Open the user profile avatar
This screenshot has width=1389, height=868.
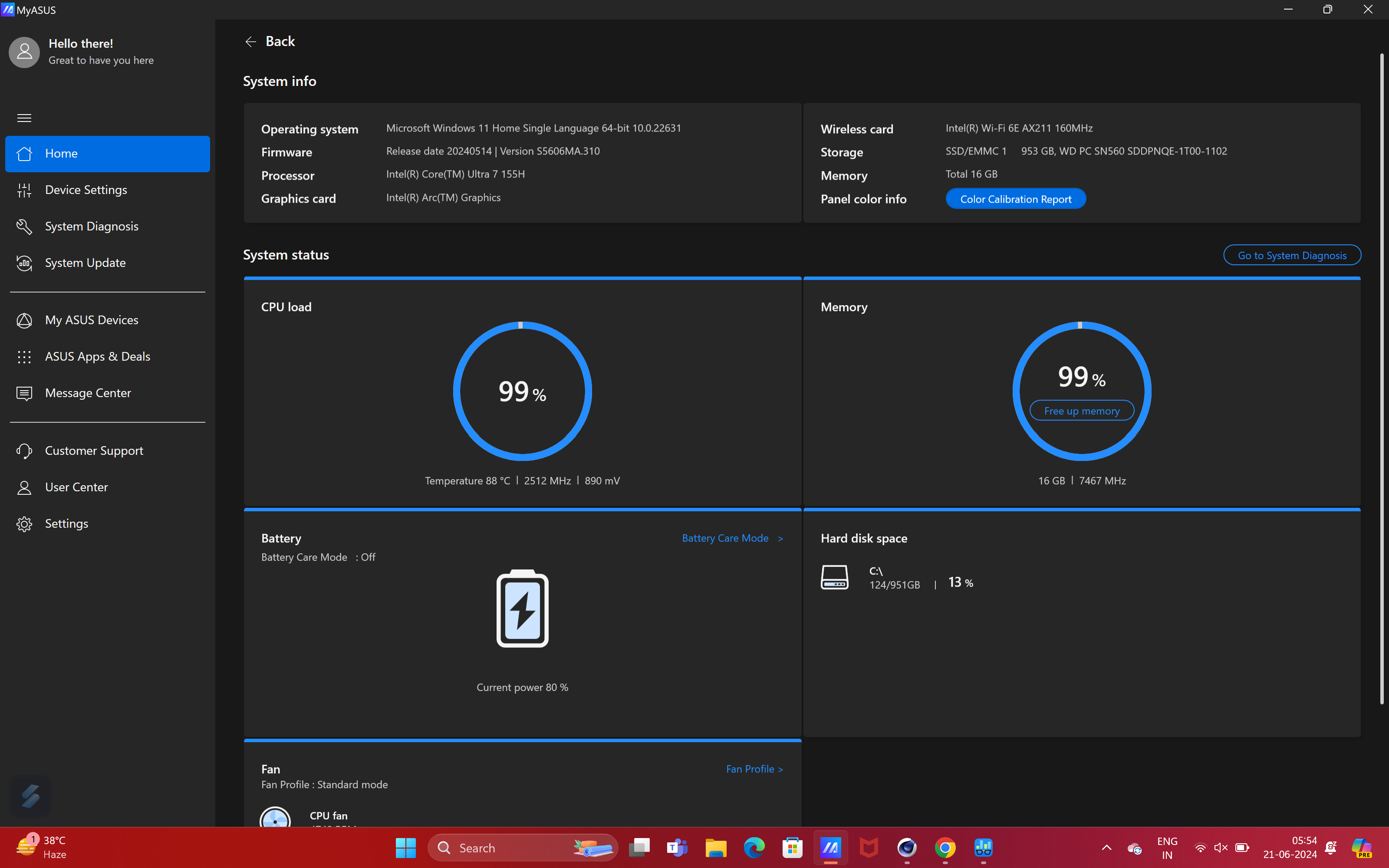pos(24,52)
